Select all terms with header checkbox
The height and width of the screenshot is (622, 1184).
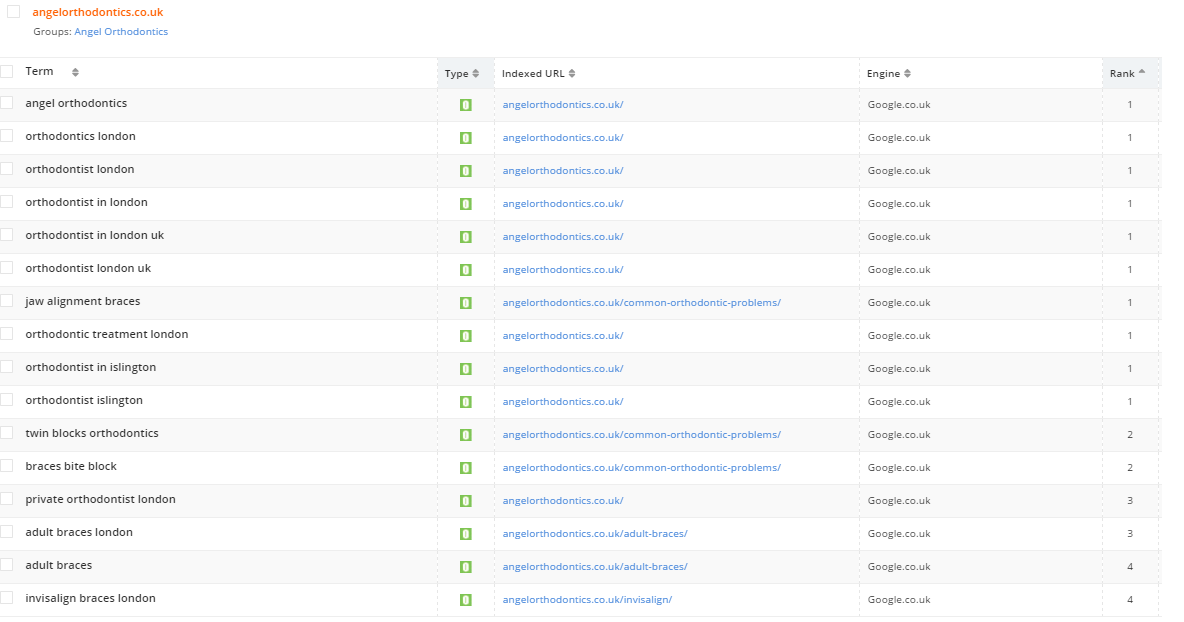pyautogui.click(x=7, y=71)
